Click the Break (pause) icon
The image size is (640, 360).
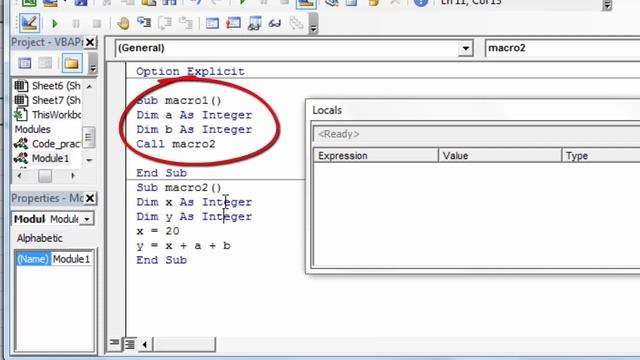tap(76, 24)
